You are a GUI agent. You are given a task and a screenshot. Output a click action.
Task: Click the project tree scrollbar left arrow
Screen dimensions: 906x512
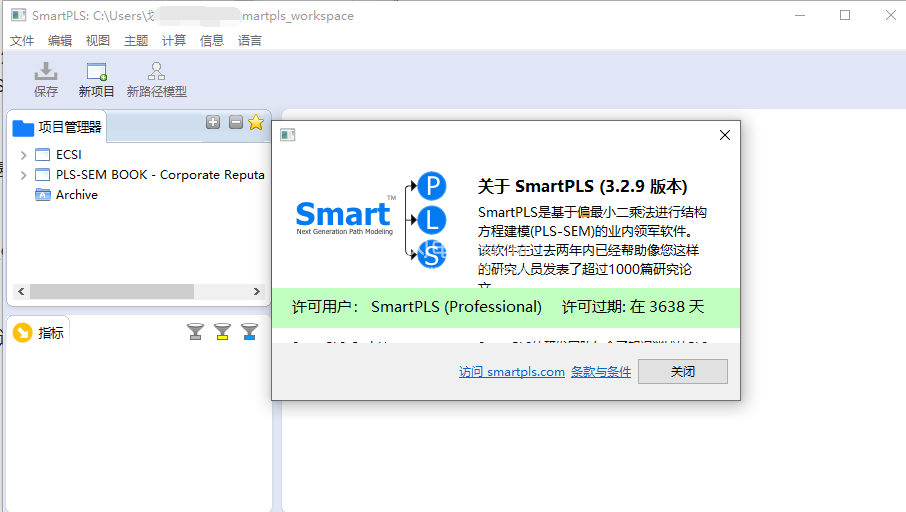(21, 291)
